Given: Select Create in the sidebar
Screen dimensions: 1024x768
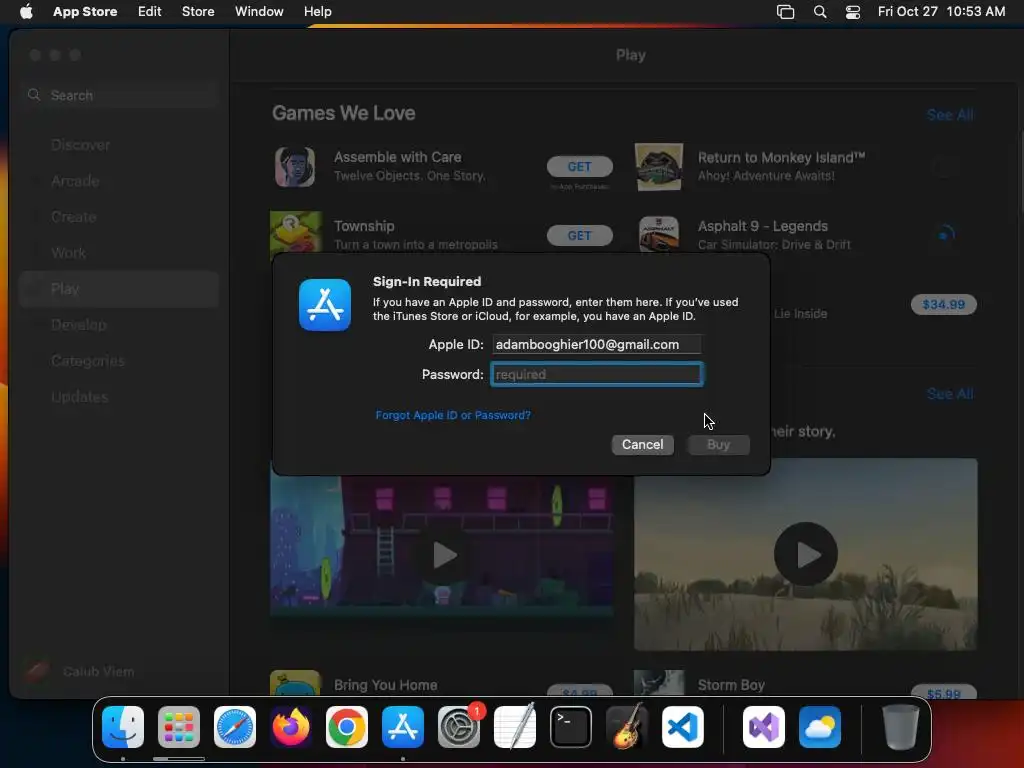Looking at the screenshot, I should 118,217.
